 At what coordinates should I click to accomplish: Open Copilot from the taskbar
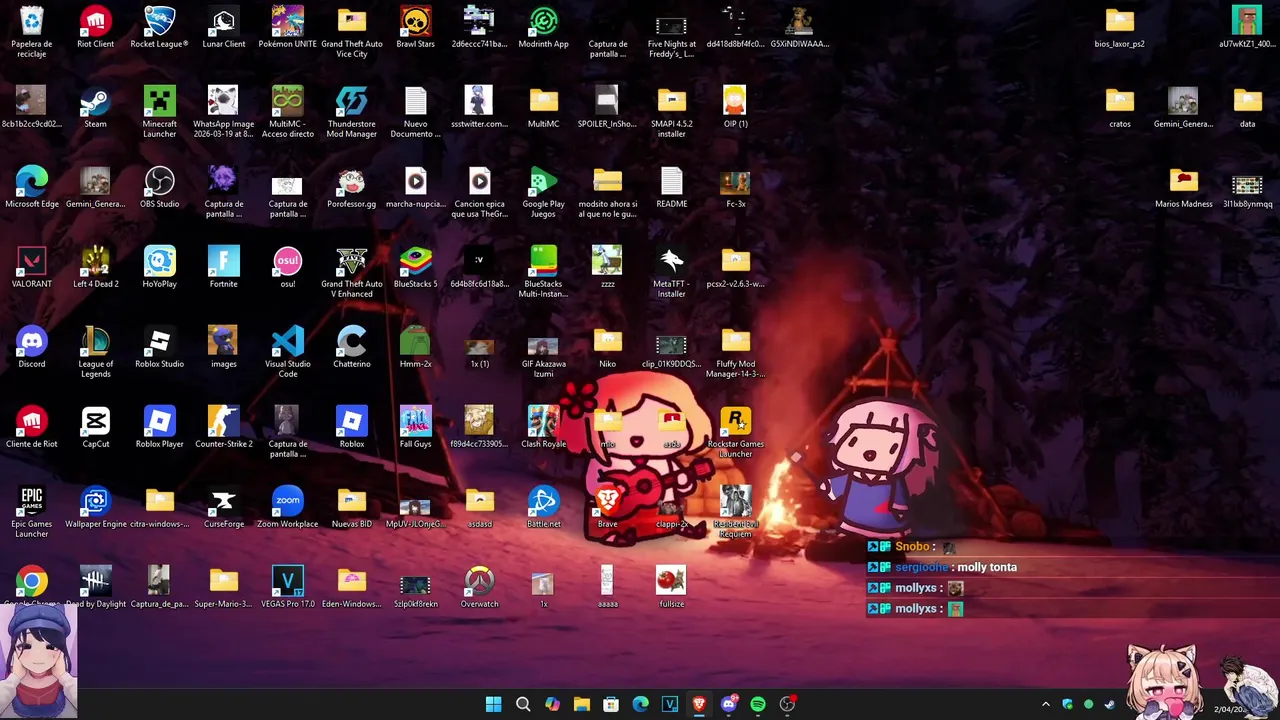552,704
